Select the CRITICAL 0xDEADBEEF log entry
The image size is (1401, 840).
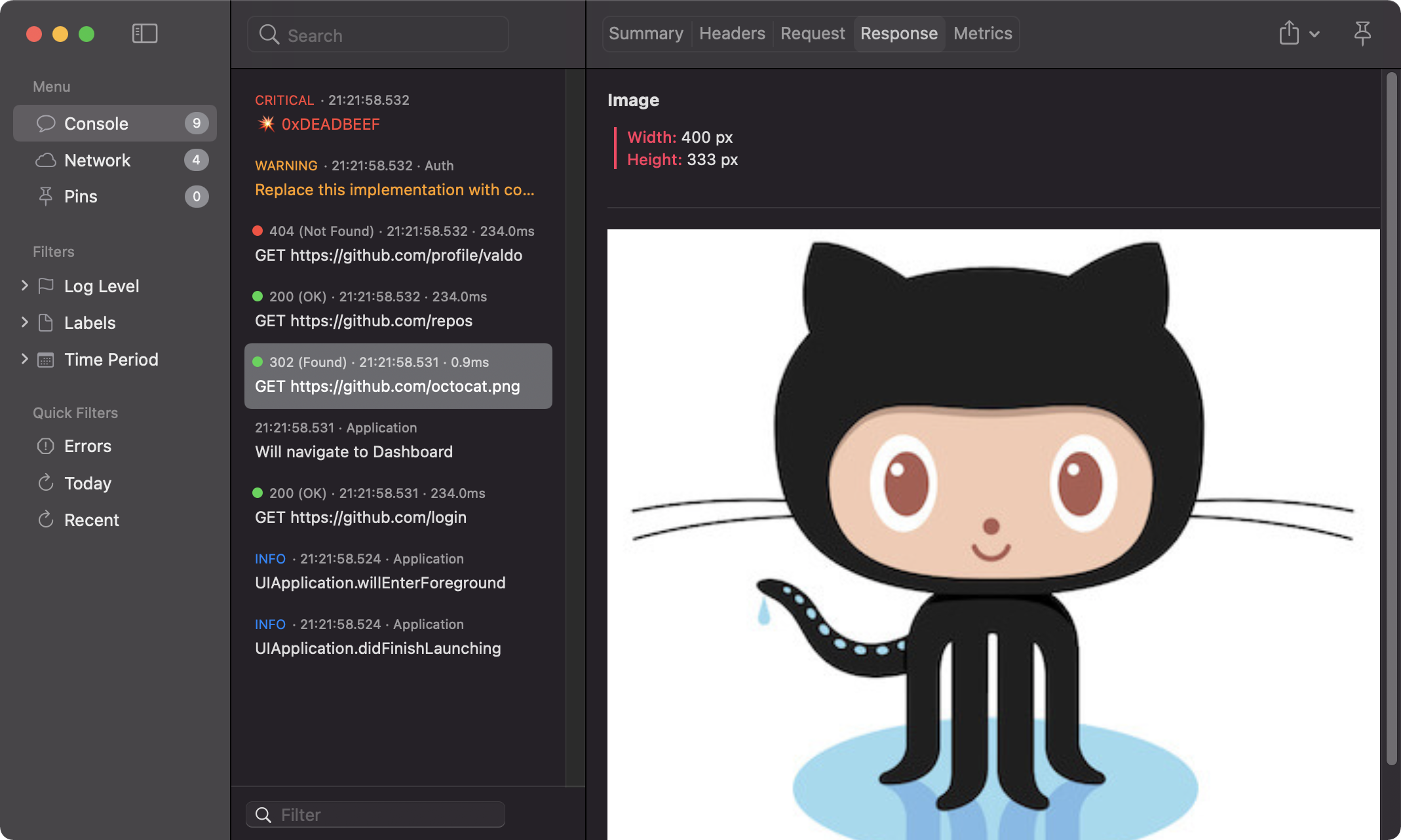click(398, 113)
